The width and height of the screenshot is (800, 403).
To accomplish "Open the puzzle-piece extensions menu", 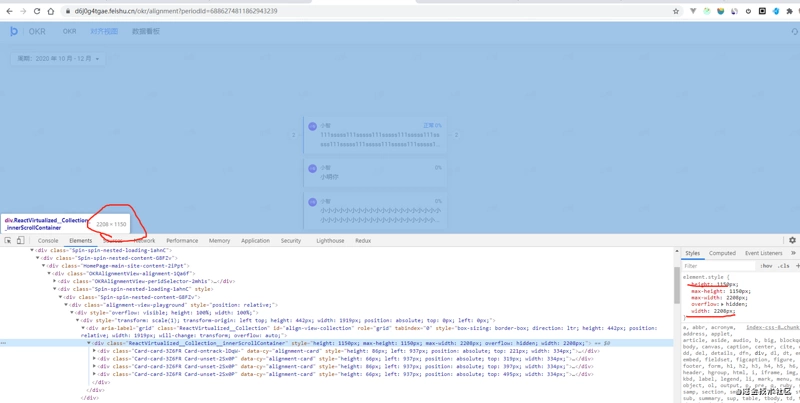I will point(790,11).
